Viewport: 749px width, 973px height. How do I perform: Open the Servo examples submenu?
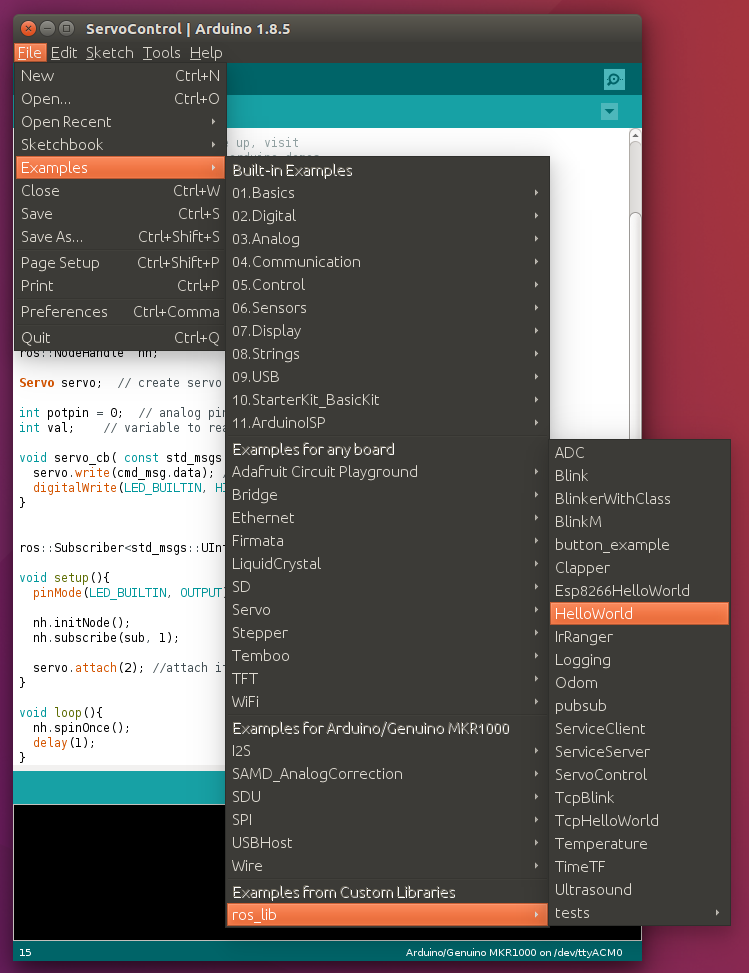point(387,609)
